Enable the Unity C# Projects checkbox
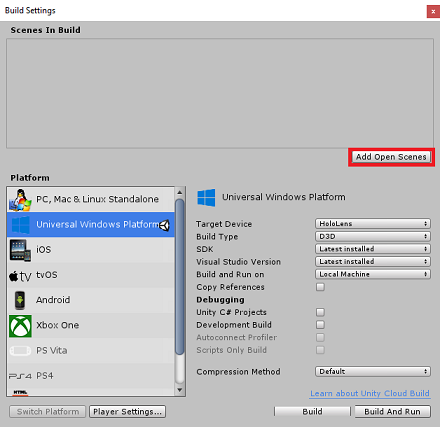 (x=320, y=312)
